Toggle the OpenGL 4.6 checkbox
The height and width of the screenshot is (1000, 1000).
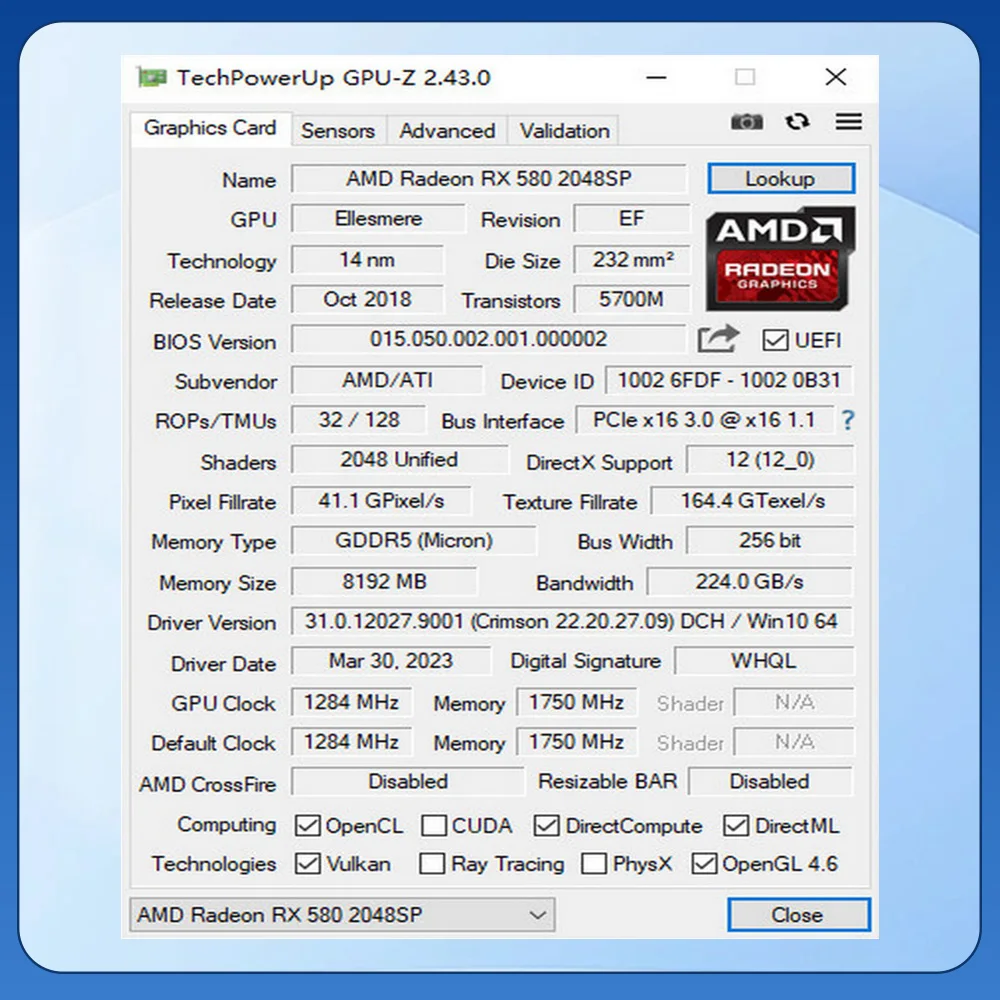point(704,864)
